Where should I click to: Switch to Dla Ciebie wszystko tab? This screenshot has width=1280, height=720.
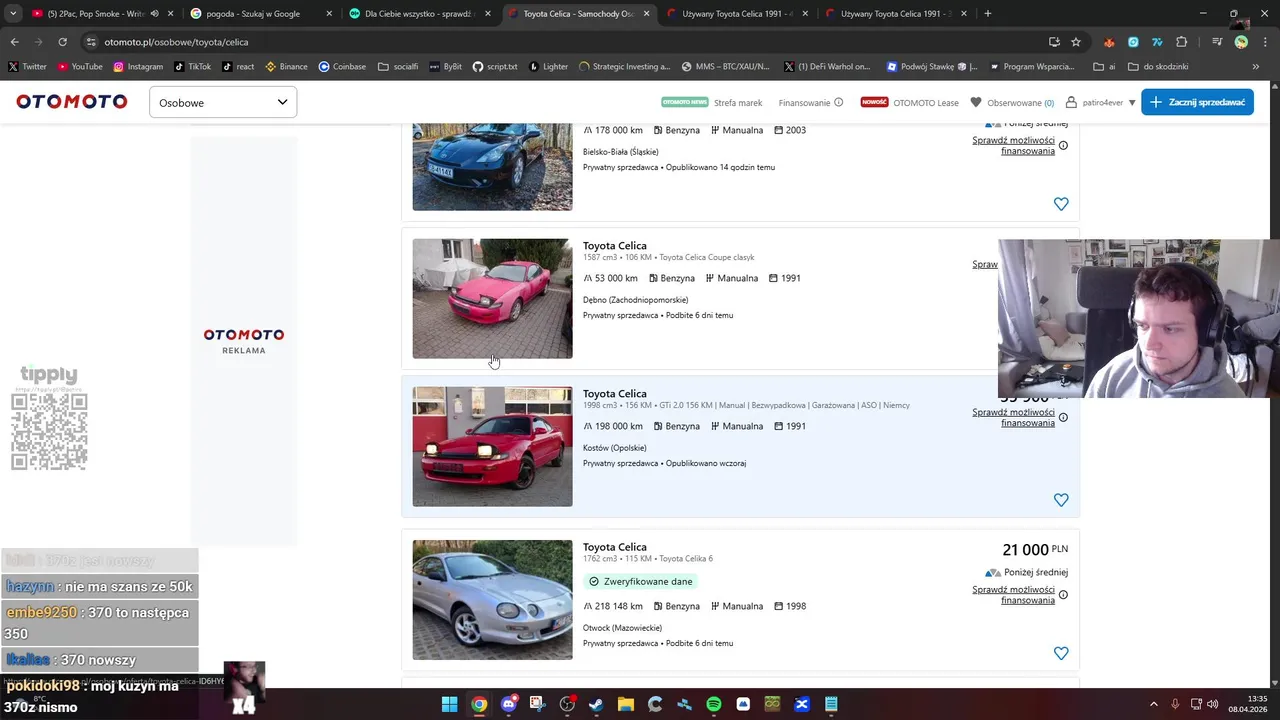coord(418,14)
